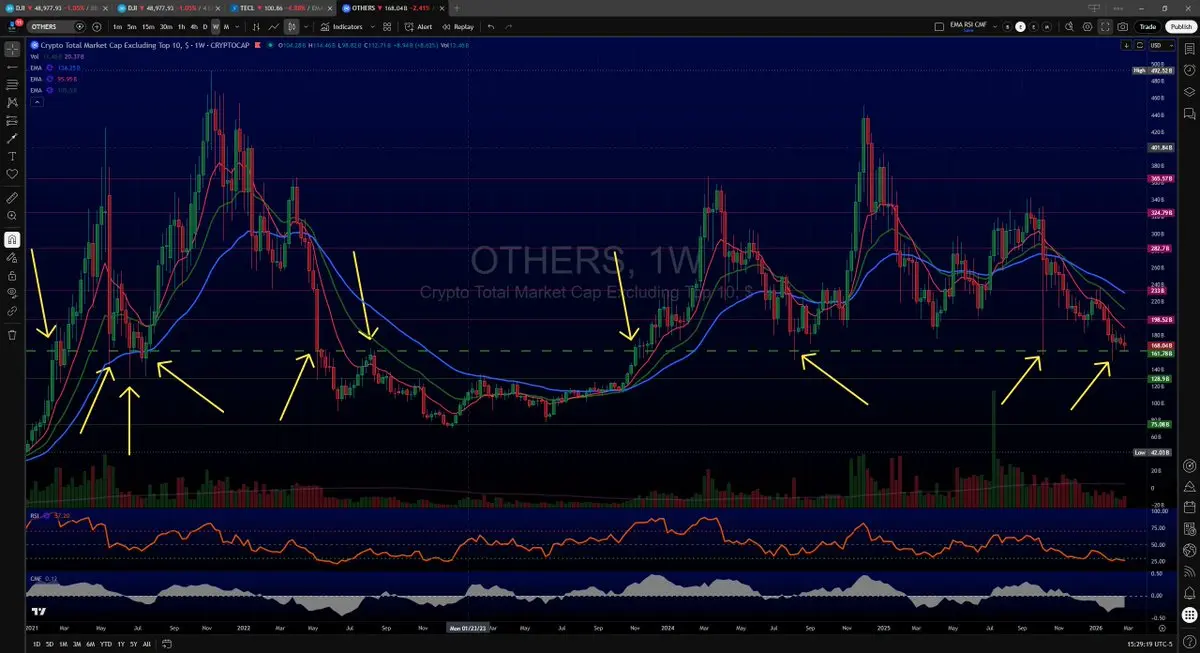Switch to the 1m timeframe
1200x653 pixels.
coord(118,27)
